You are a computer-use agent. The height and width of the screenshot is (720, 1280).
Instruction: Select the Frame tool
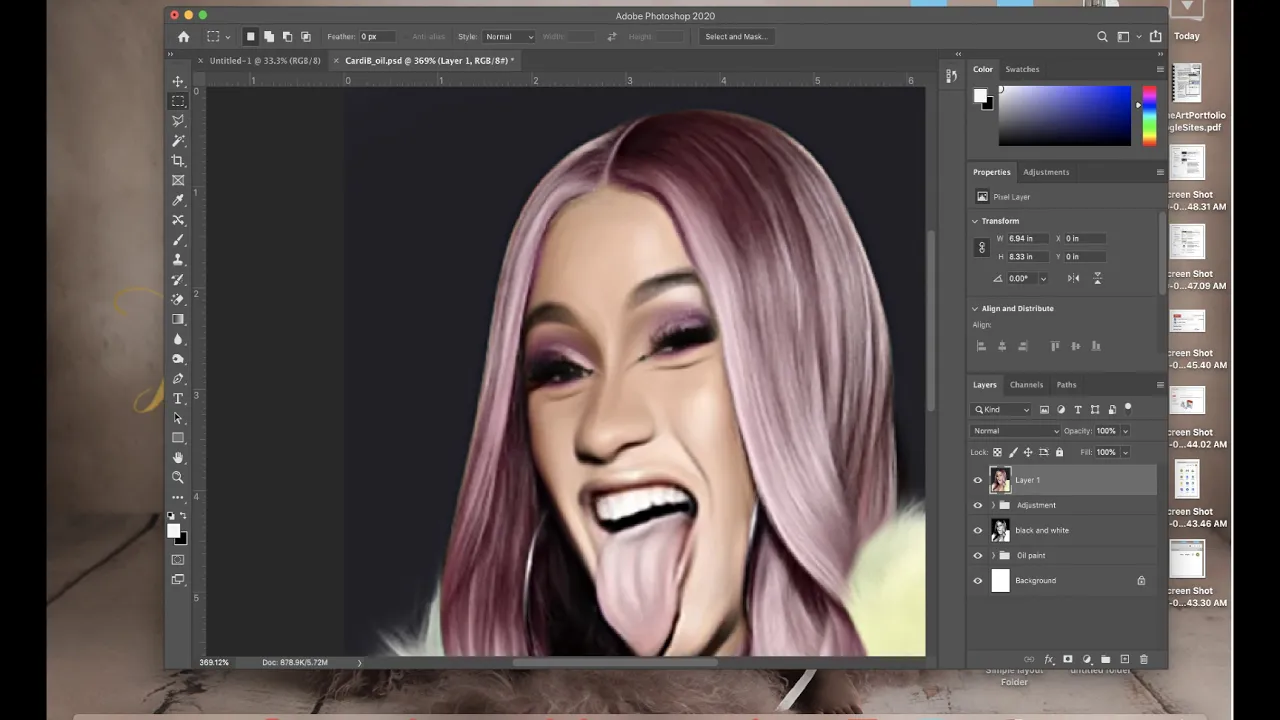[178, 180]
